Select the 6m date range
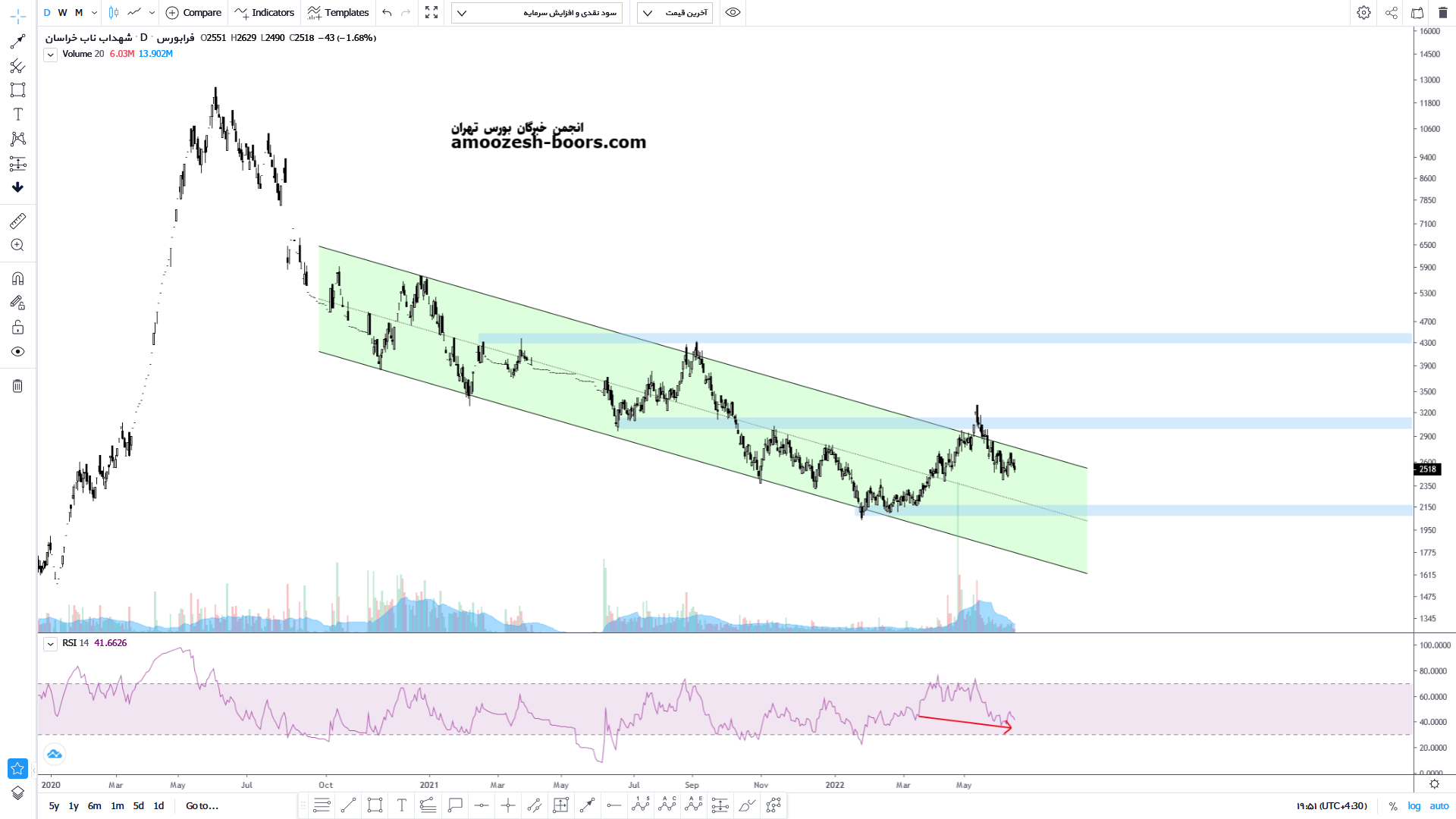1456x819 pixels. tap(94, 806)
